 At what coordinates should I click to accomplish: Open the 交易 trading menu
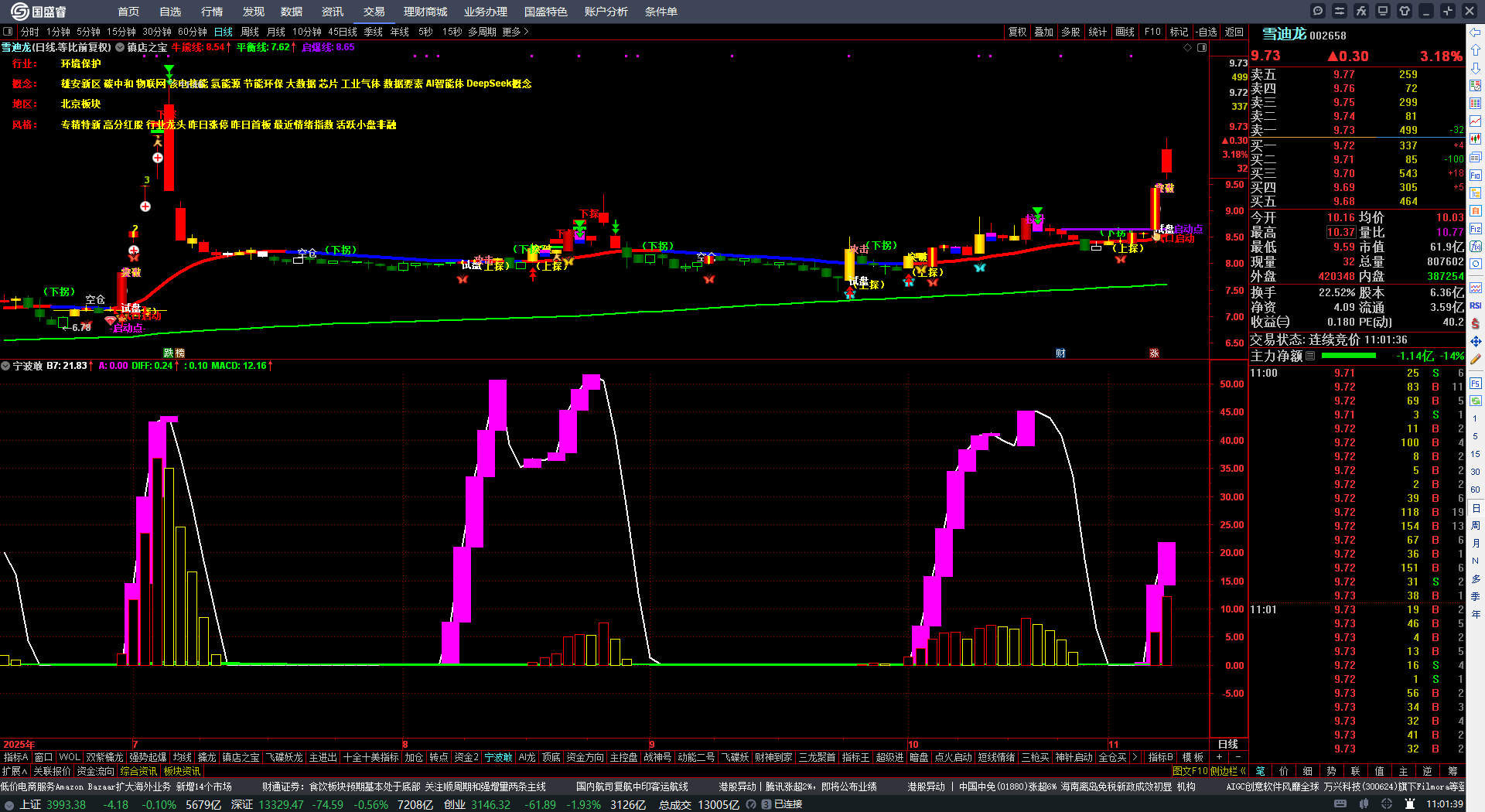coord(374,12)
